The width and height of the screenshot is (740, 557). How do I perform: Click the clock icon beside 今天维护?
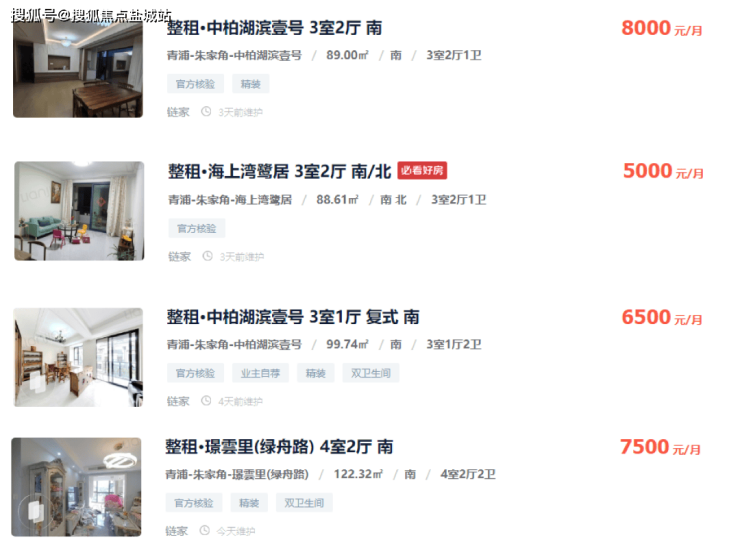pos(204,531)
